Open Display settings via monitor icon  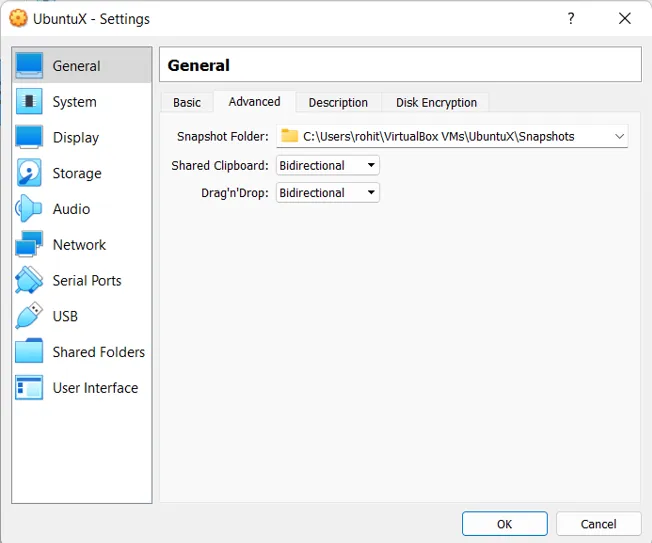click(x=29, y=137)
